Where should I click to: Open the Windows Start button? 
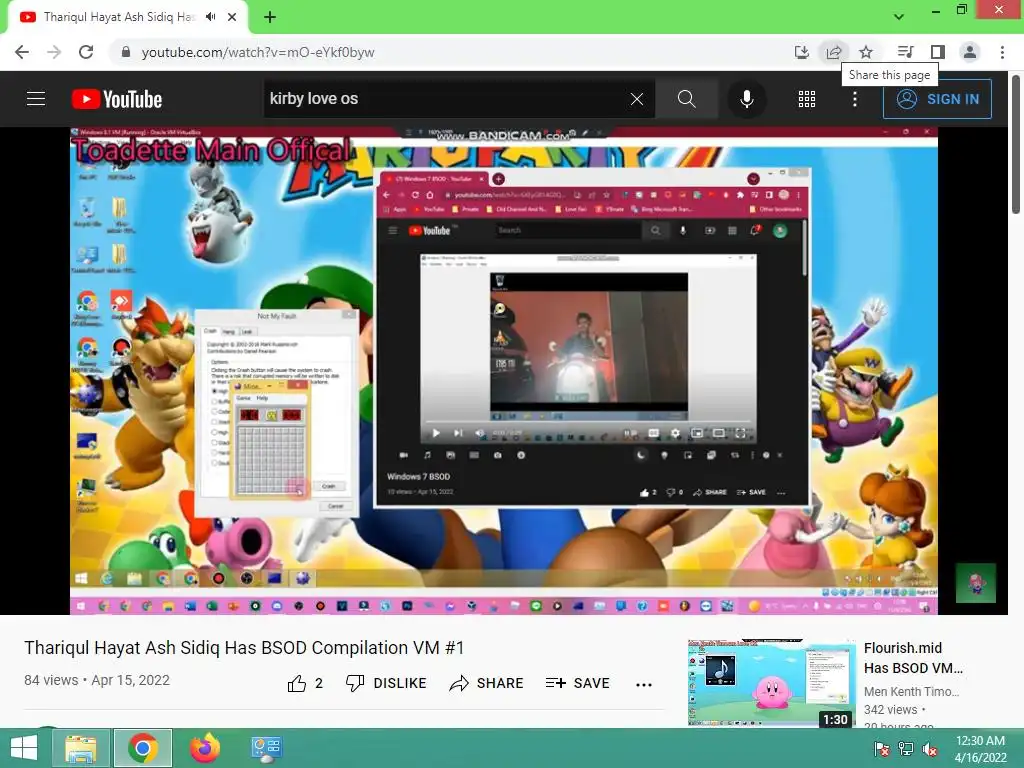coord(24,748)
